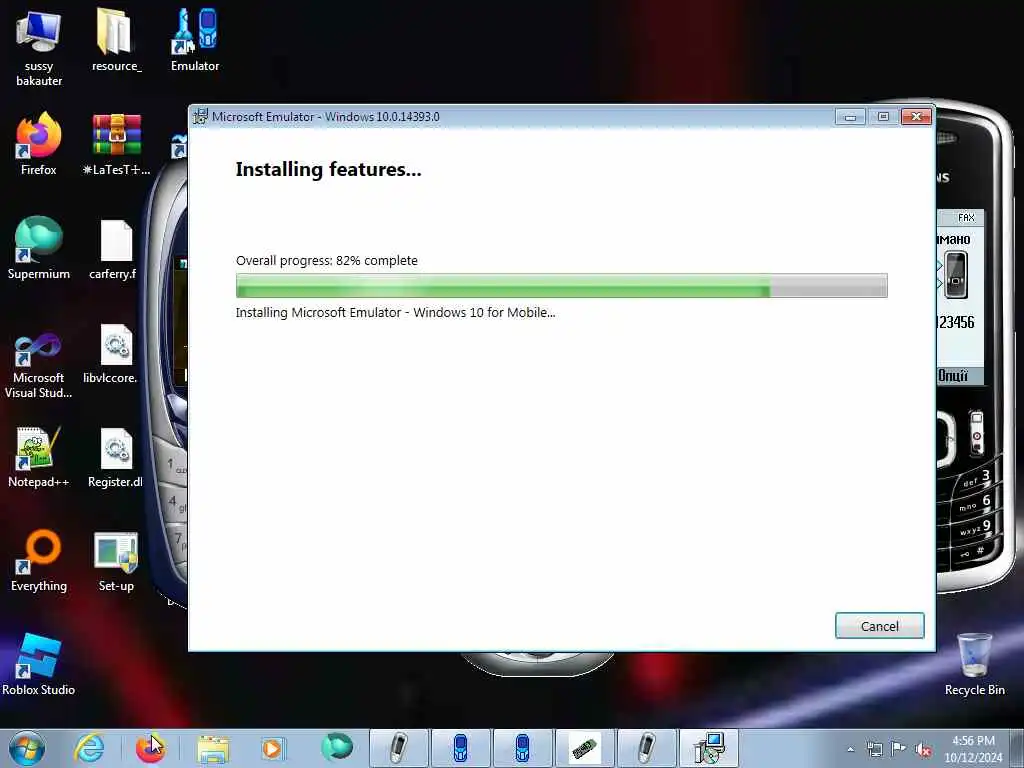This screenshot has height=768, width=1024.
Task: Open the Windows Start menu
Action: [27, 748]
